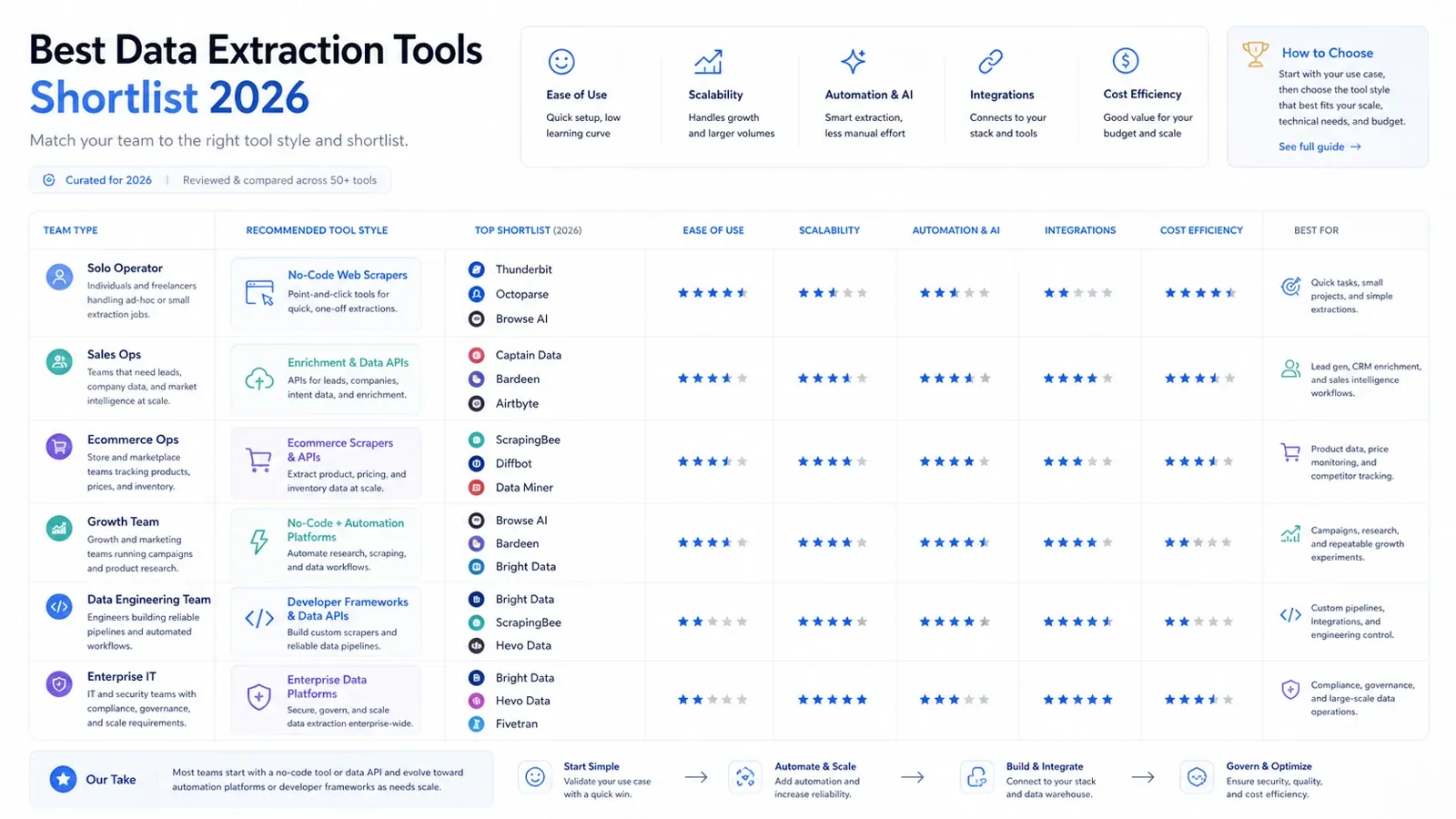Click the Browse AI entry in Solo Operator row
The height and width of the screenshot is (819, 1456).
521,318
